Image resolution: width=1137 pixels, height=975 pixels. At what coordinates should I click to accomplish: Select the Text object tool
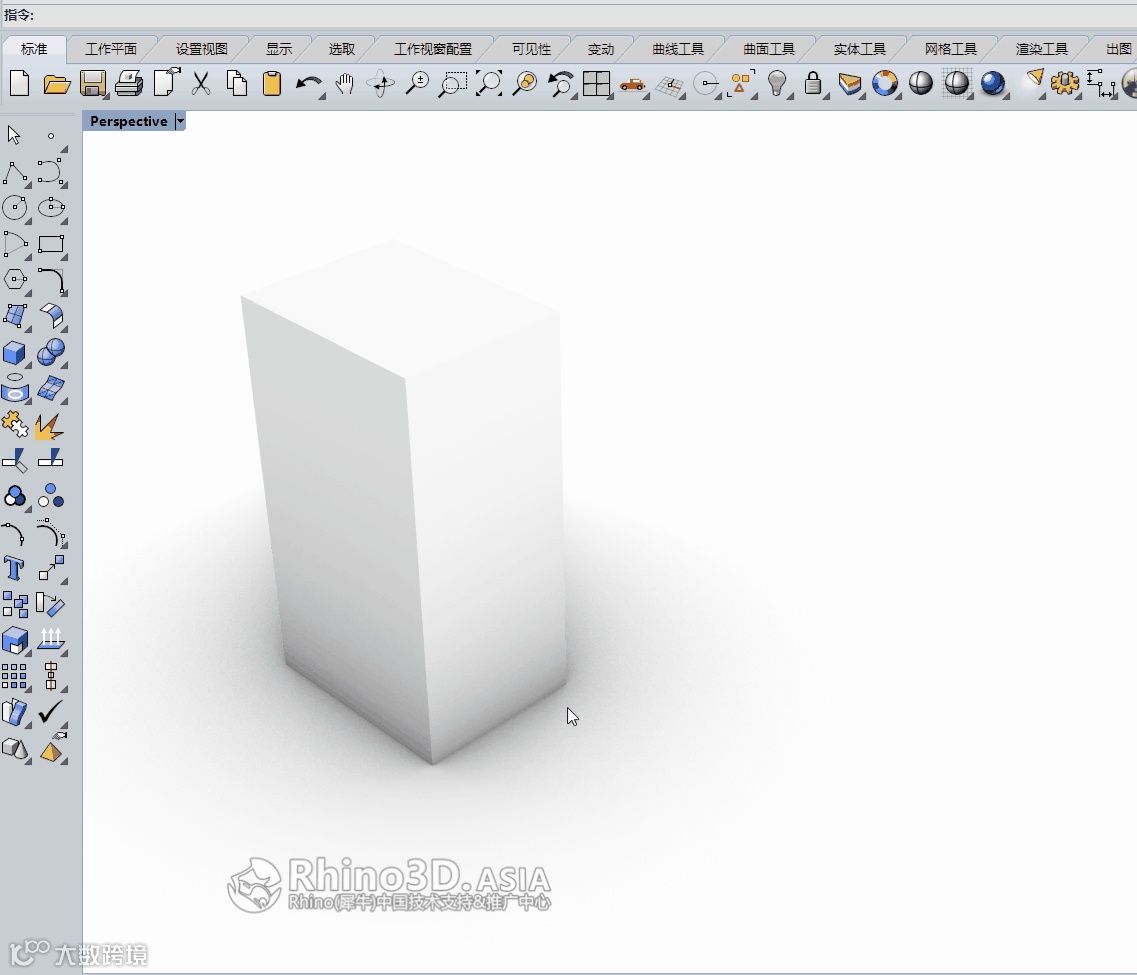pos(14,568)
